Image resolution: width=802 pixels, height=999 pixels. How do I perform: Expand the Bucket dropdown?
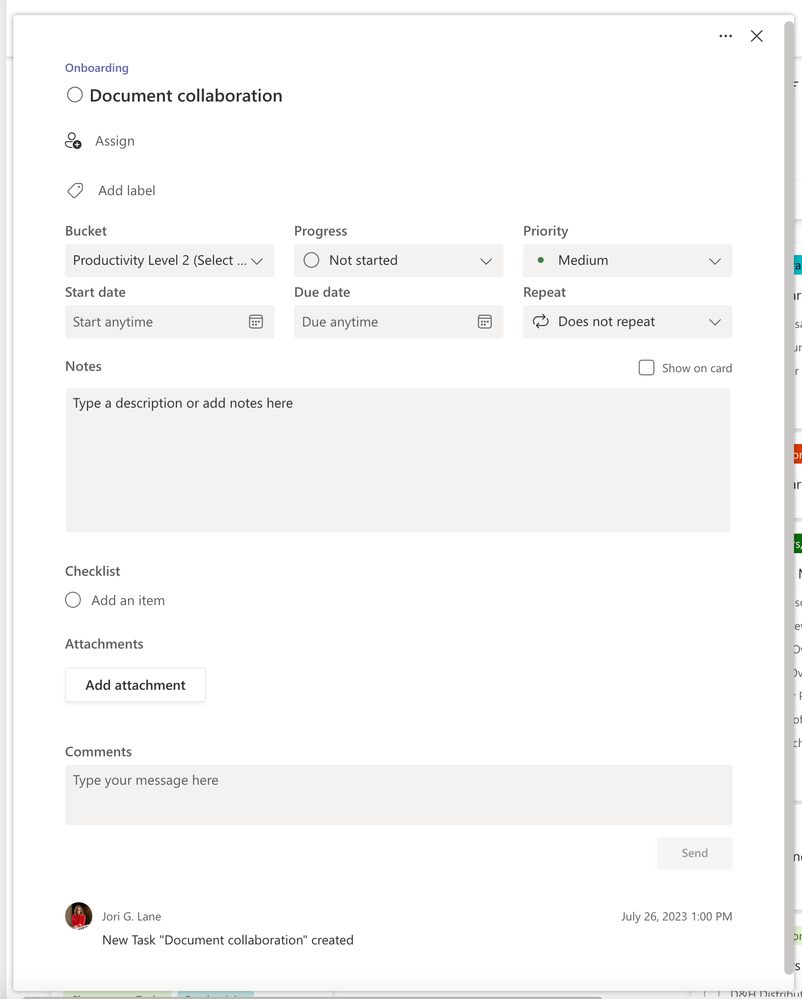[170, 261]
